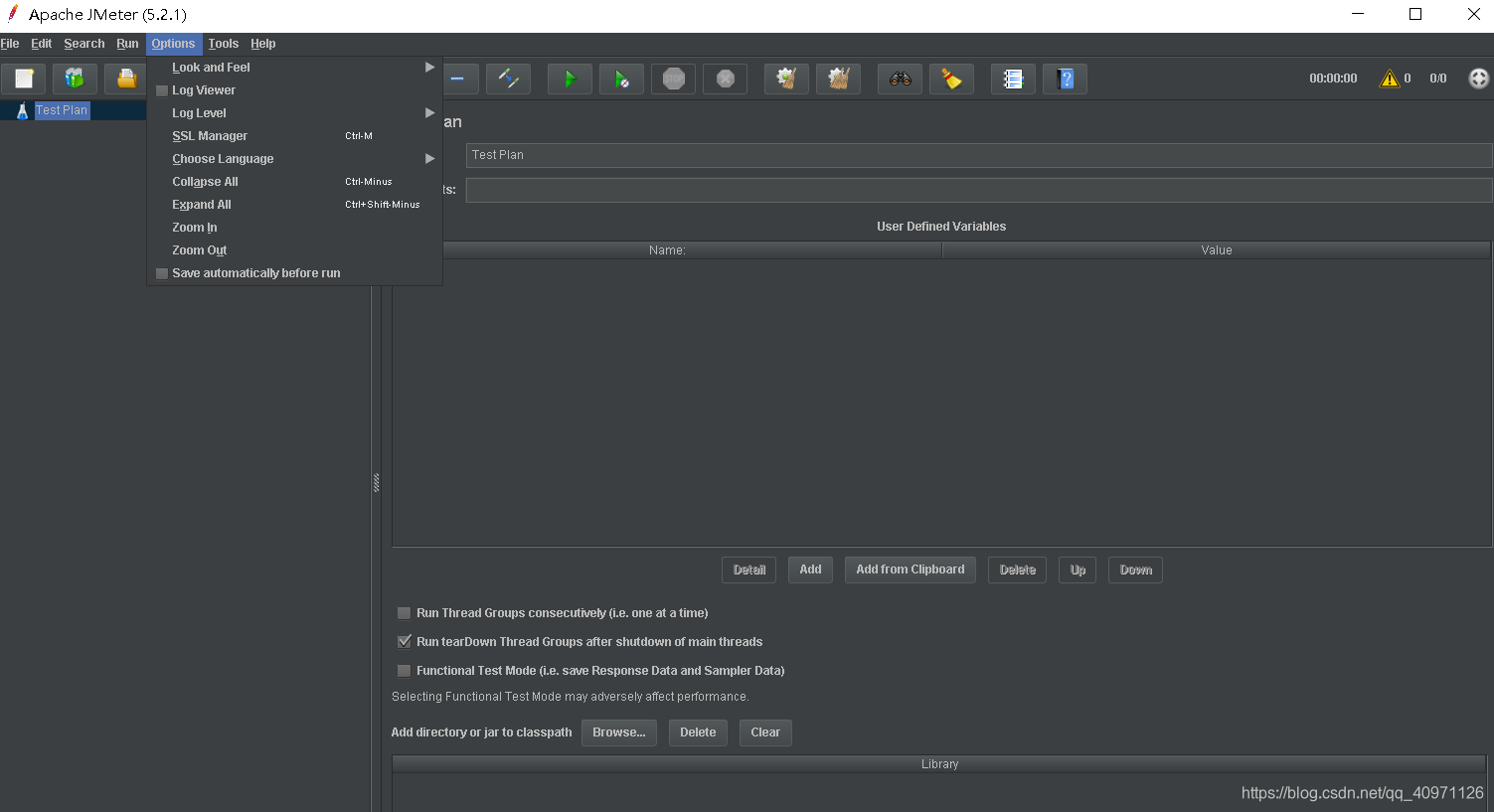Select Test Plan tree node
1494x812 pixels.
click(x=62, y=110)
